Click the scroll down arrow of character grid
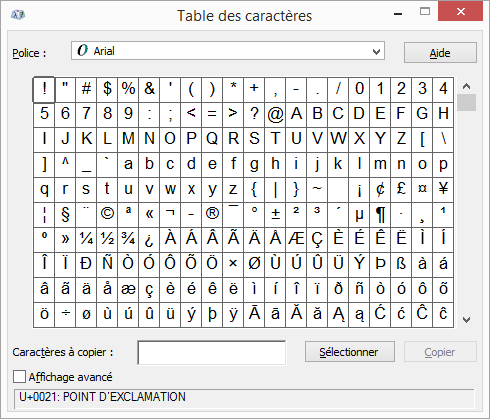 click(x=466, y=320)
